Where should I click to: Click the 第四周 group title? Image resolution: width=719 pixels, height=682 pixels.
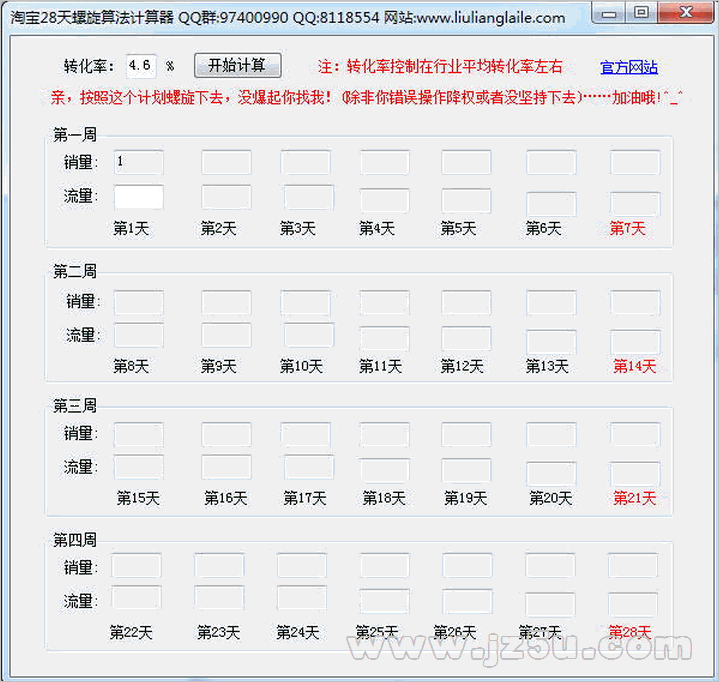point(75,540)
